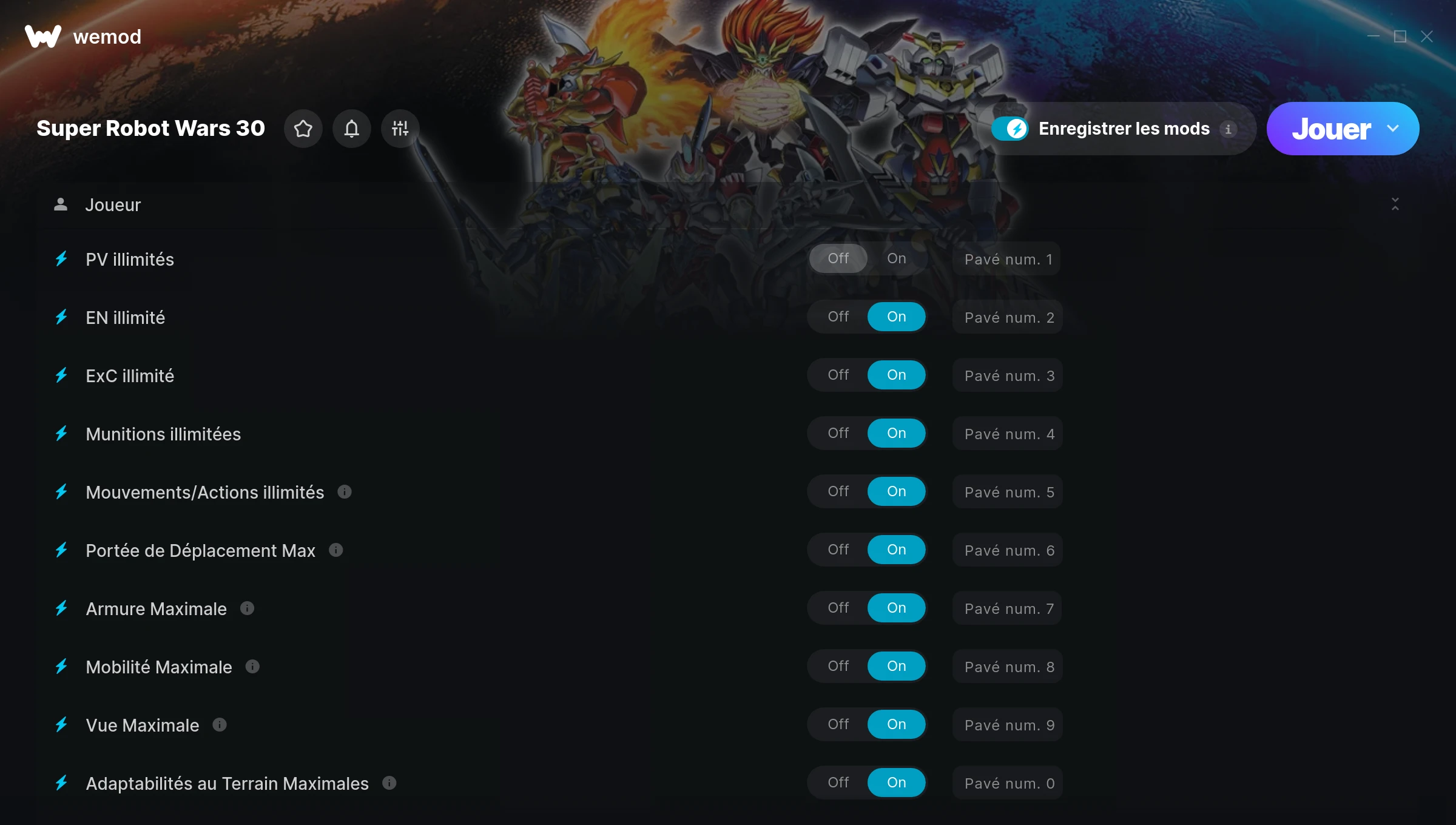Open the Jouer button dropdown arrow
The height and width of the screenshot is (825, 1456).
point(1394,129)
